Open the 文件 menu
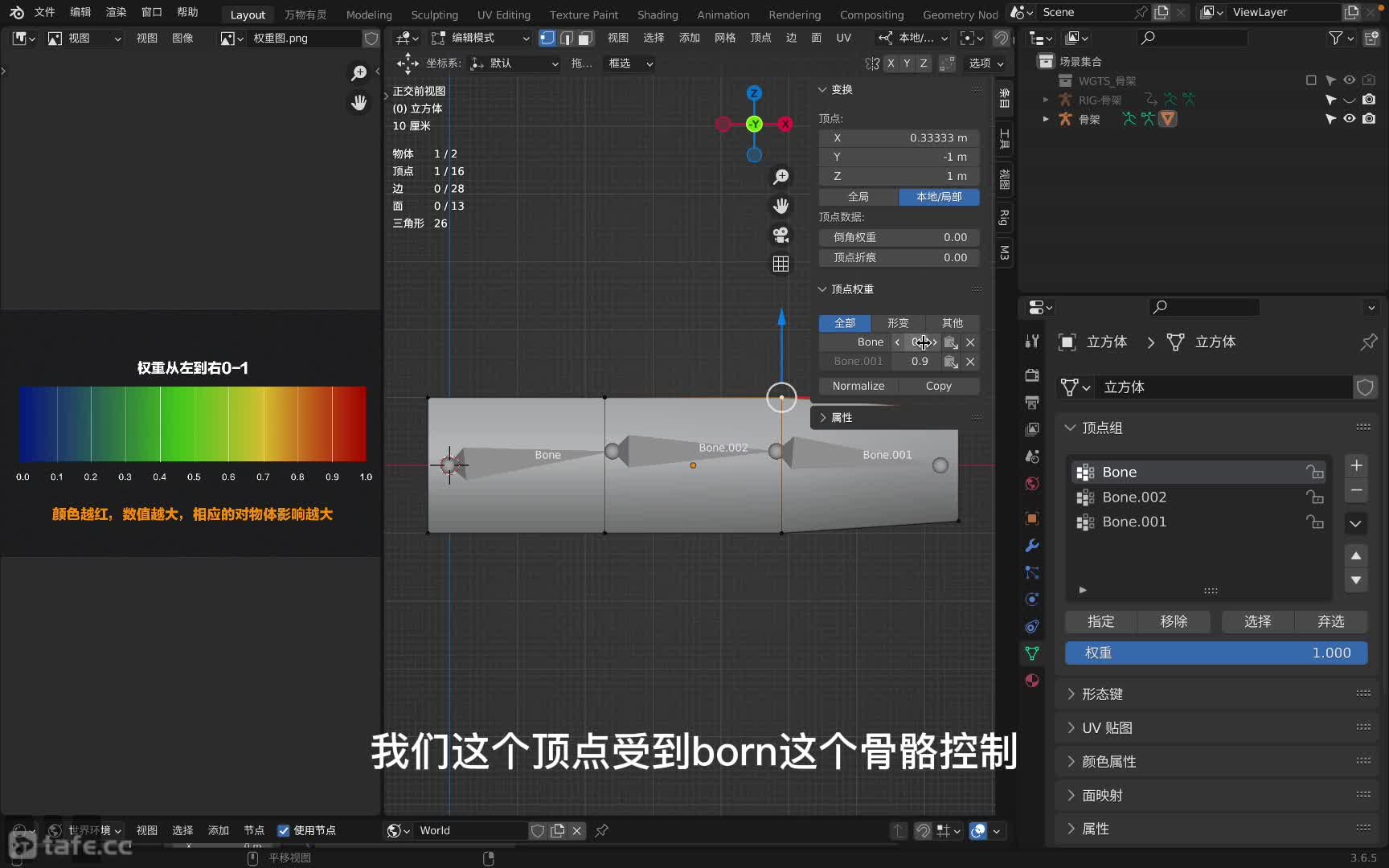This screenshot has width=1389, height=868. coord(44,12)
